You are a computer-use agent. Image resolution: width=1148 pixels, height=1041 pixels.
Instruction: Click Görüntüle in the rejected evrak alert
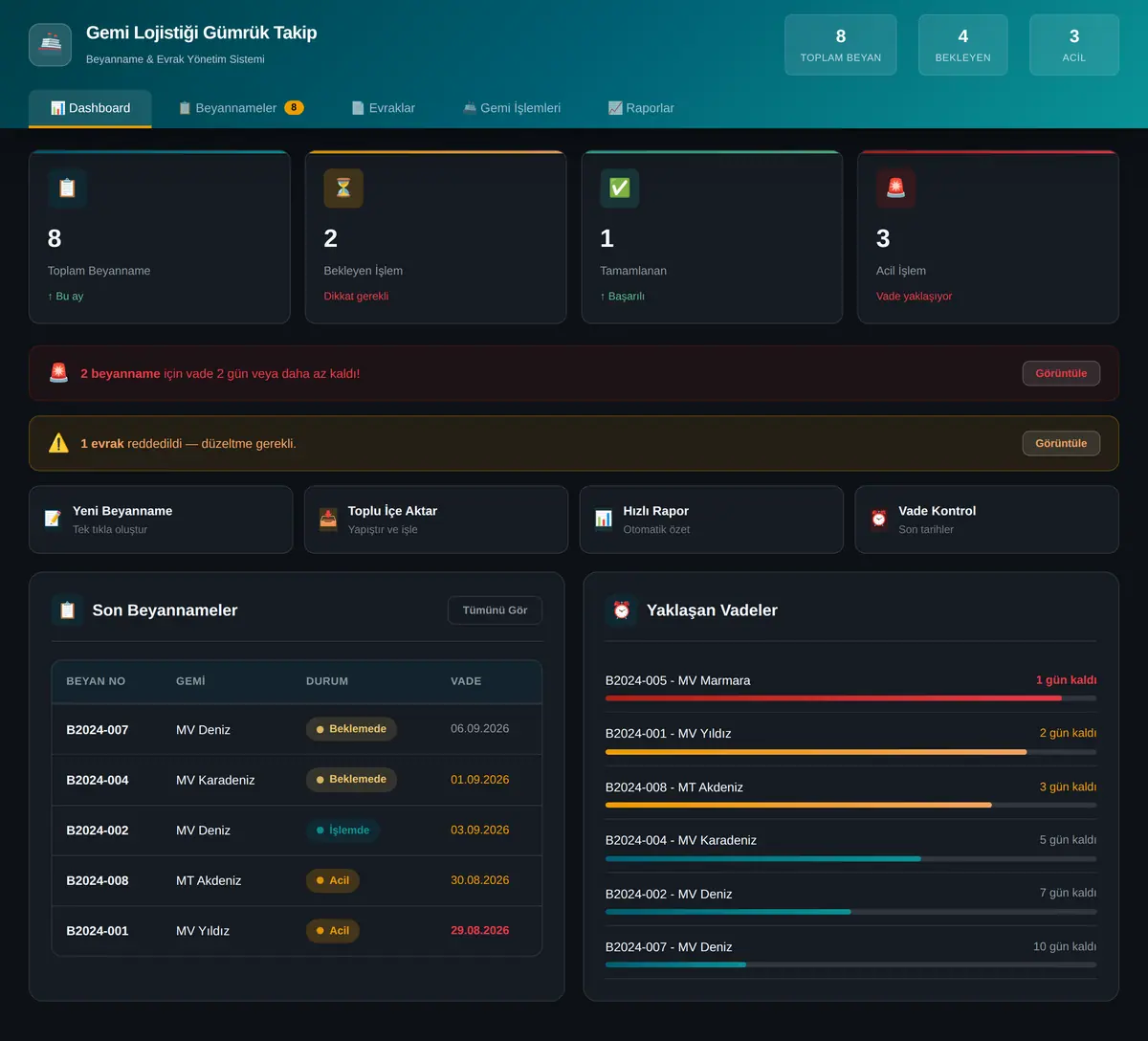click(x=1061, y=443)
